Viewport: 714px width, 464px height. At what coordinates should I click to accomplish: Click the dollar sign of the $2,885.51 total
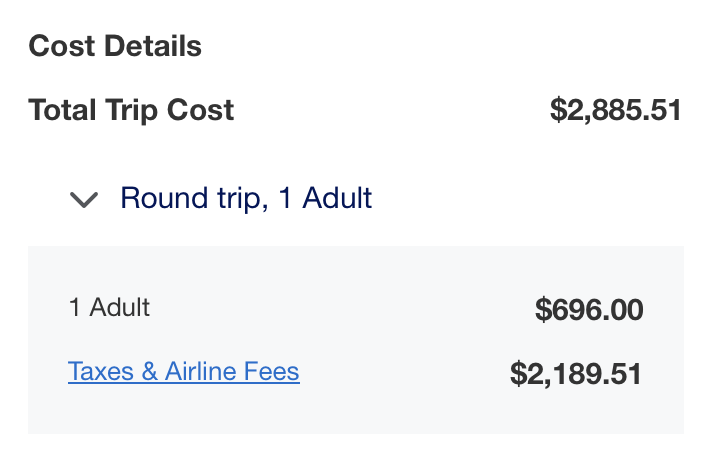[557, 110]
